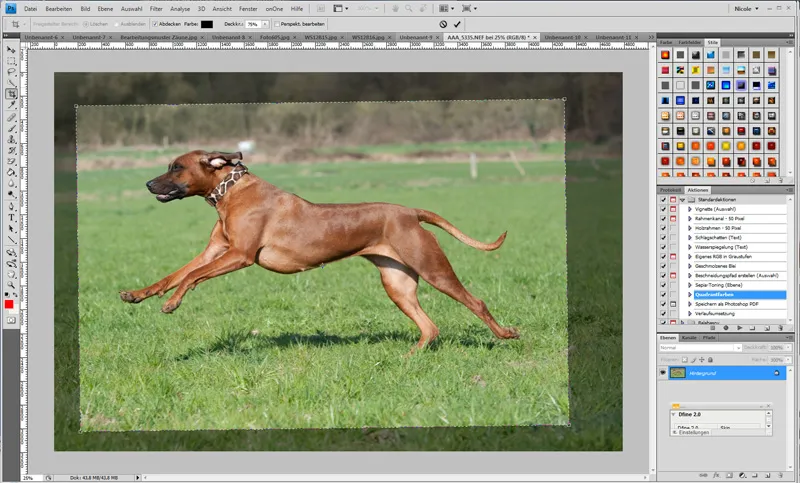Open the Bearbeiten menu
The height and width of the screenshot is (483, 800).
pos(59,9)
